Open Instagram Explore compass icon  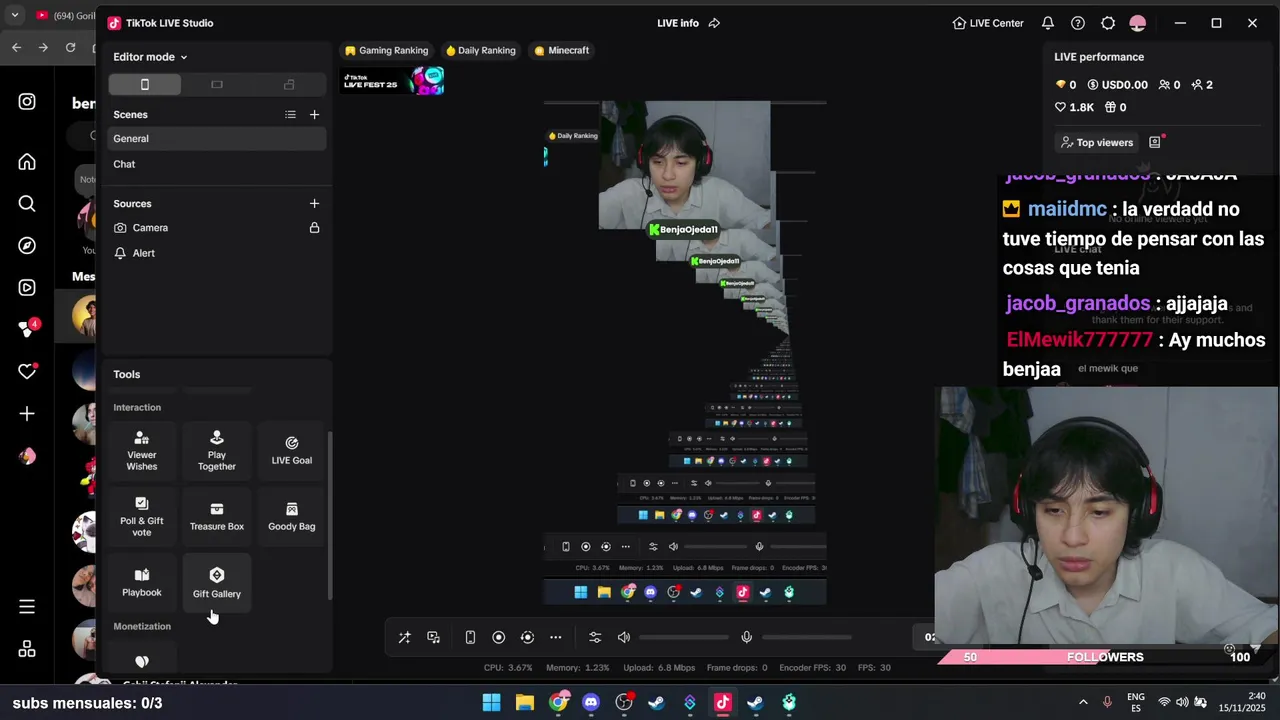[x=27, y=245]
